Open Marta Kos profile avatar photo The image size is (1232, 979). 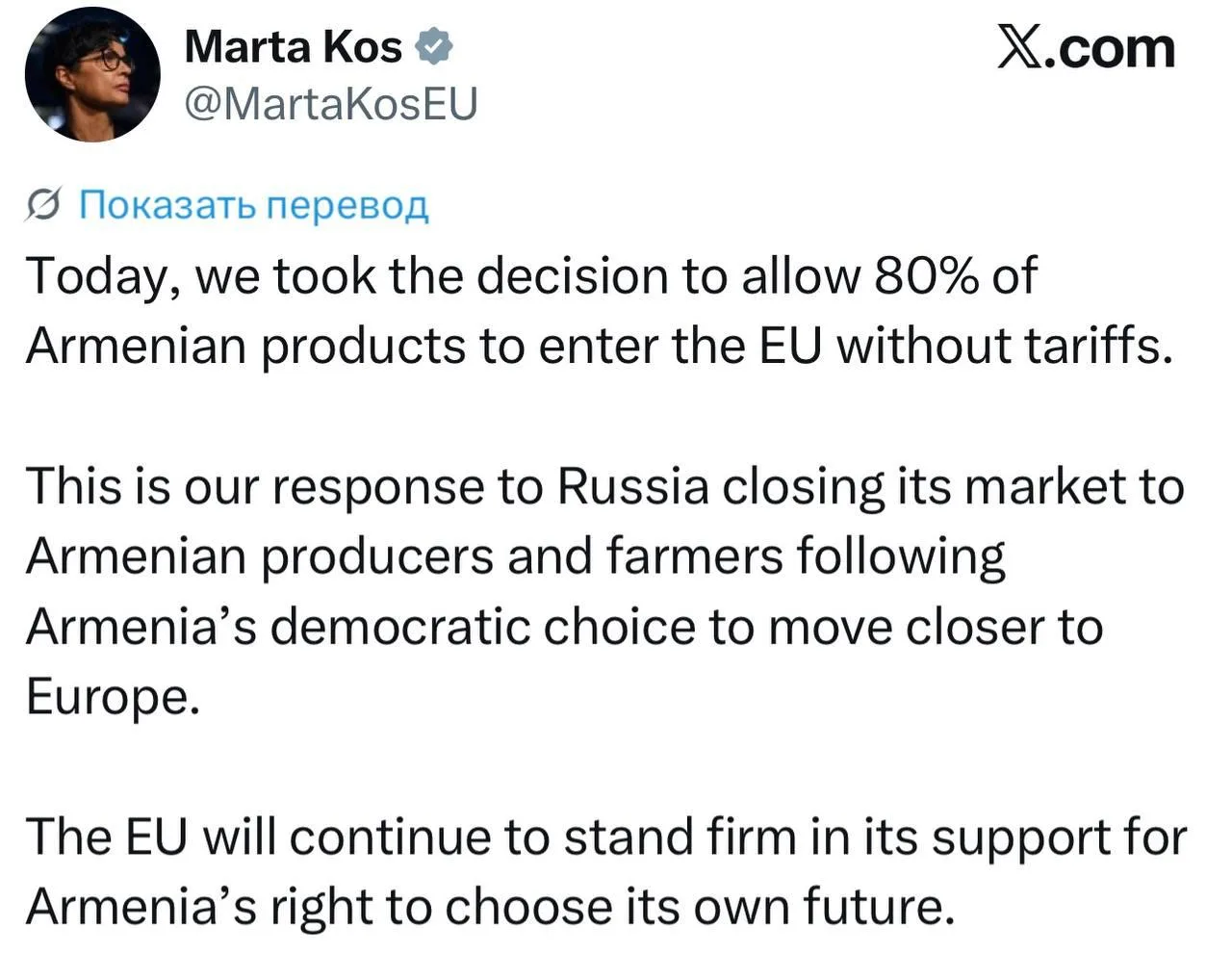(92, 75)
